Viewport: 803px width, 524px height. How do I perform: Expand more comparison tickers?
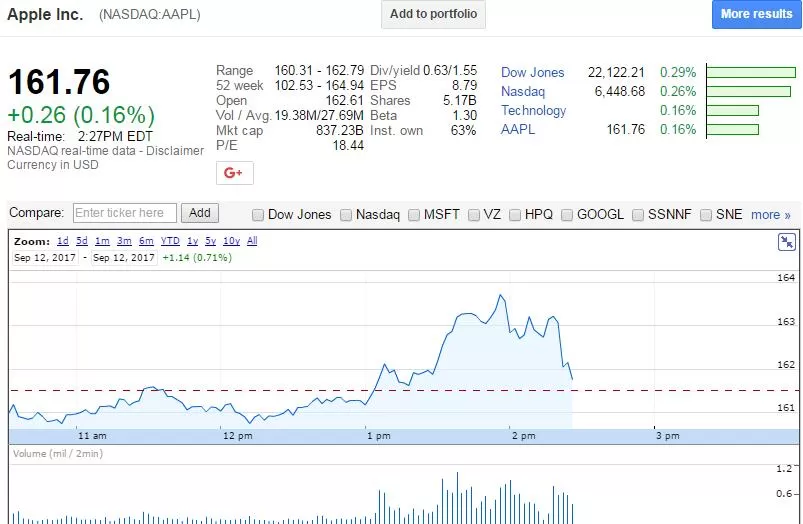(771, 215)
